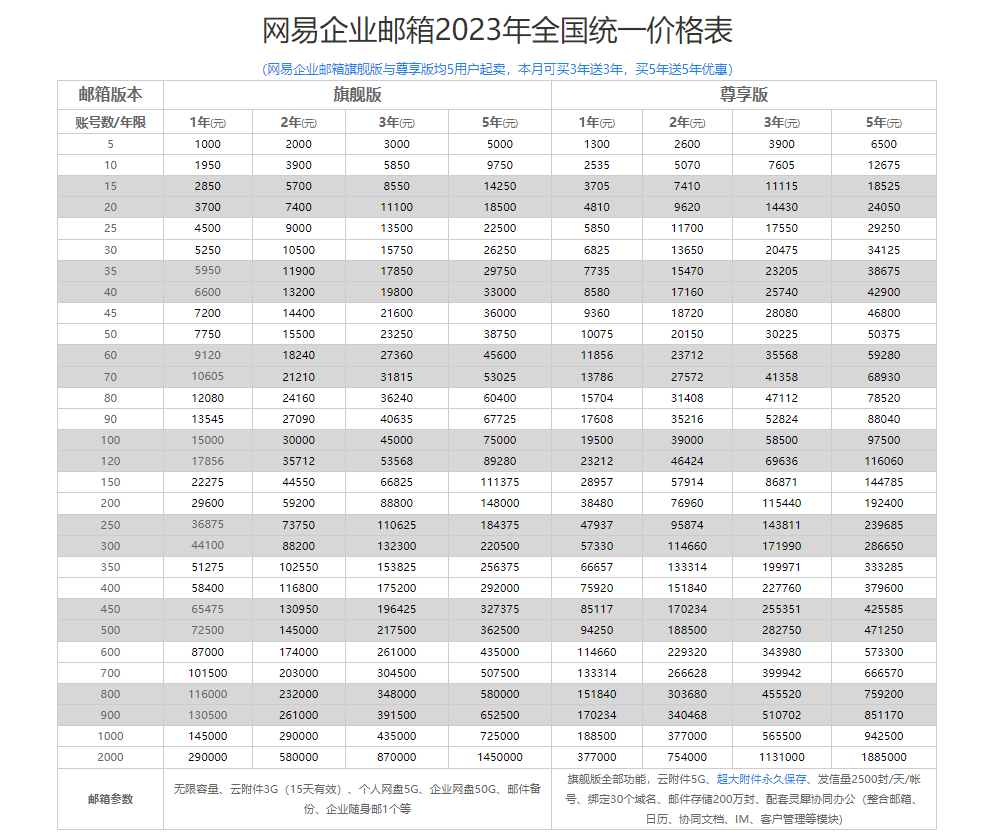The image size is (981, 835).
Task: Select the 5年 header under 尊享版
Action: 883,122
